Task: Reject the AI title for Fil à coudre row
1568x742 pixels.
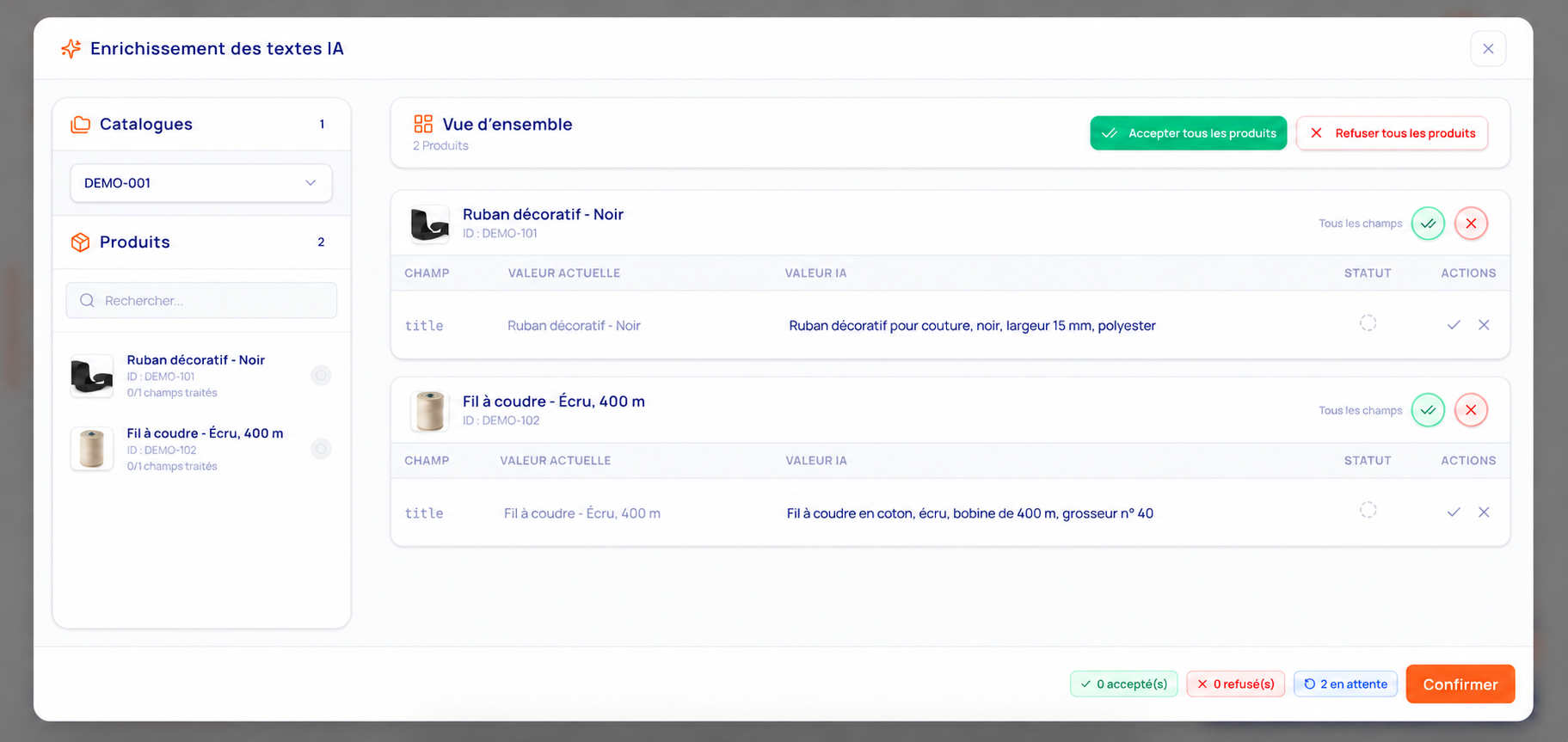Action: pyautogui.click(x=1484, y=512)
